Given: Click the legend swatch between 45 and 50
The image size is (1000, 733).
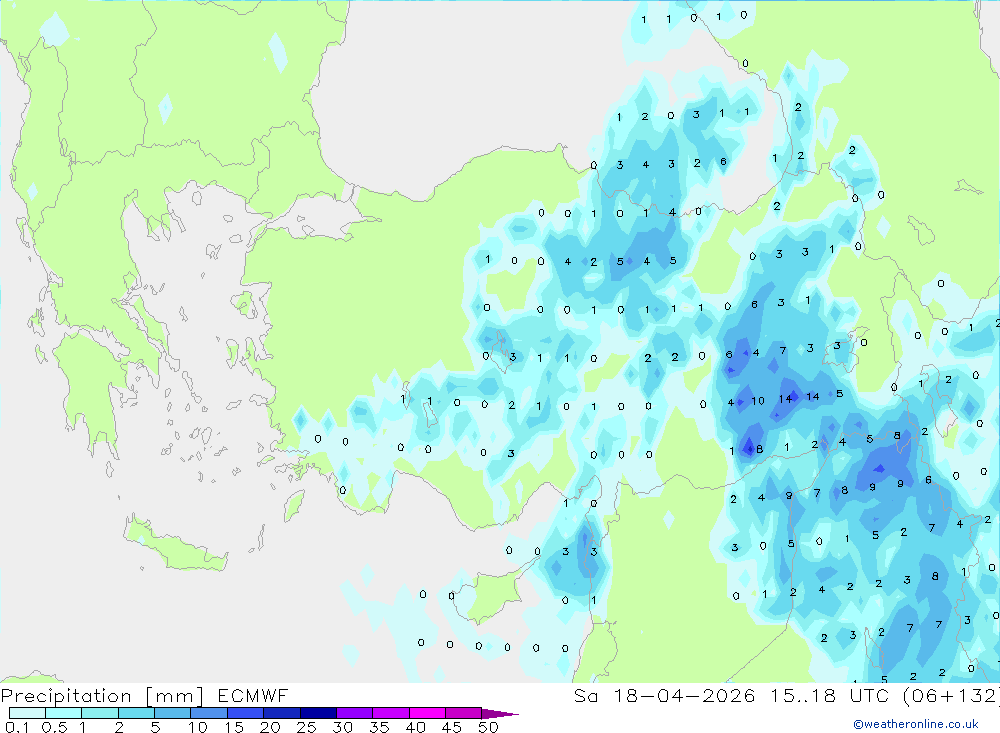Looking at the screenshot, I should 463,713.
